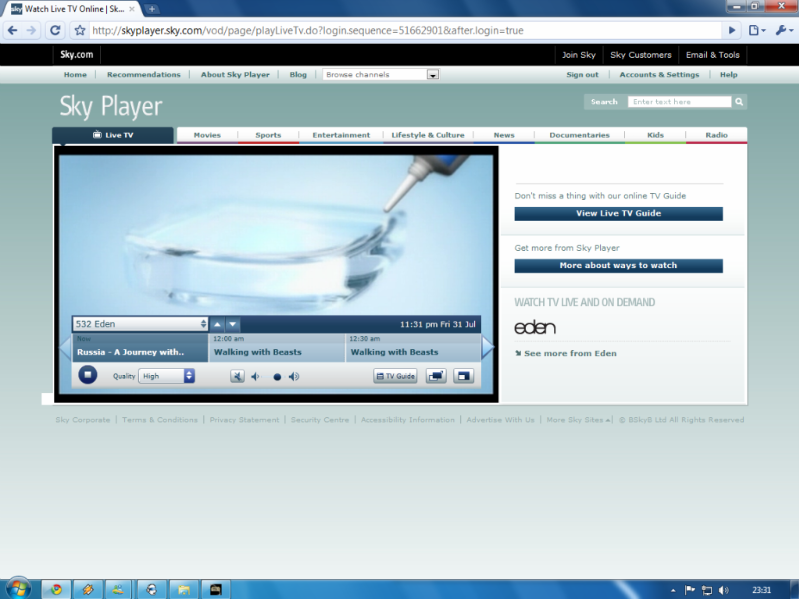The width and height of the screenshot is (799, 599).
Task: Focus the search text field
Action: (679, 102)
